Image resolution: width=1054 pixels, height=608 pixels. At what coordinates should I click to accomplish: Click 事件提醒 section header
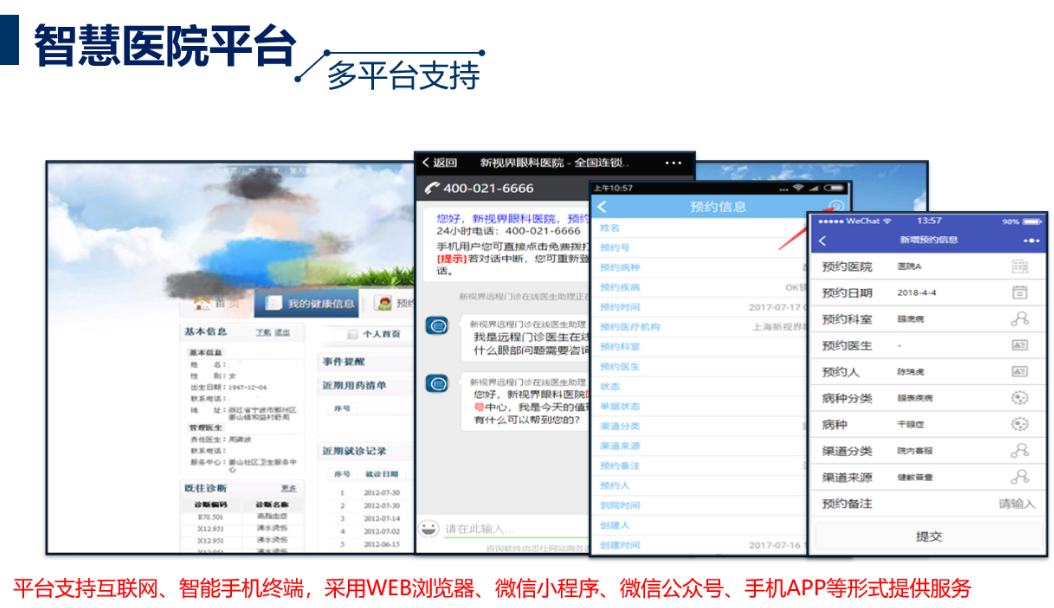343,361
